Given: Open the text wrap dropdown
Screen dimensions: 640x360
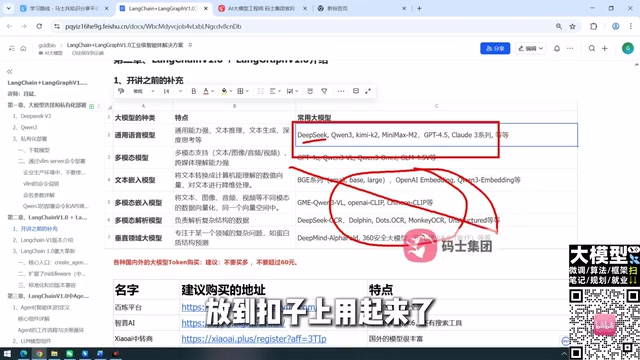Looking at the screenshot, I should [292, 91].
